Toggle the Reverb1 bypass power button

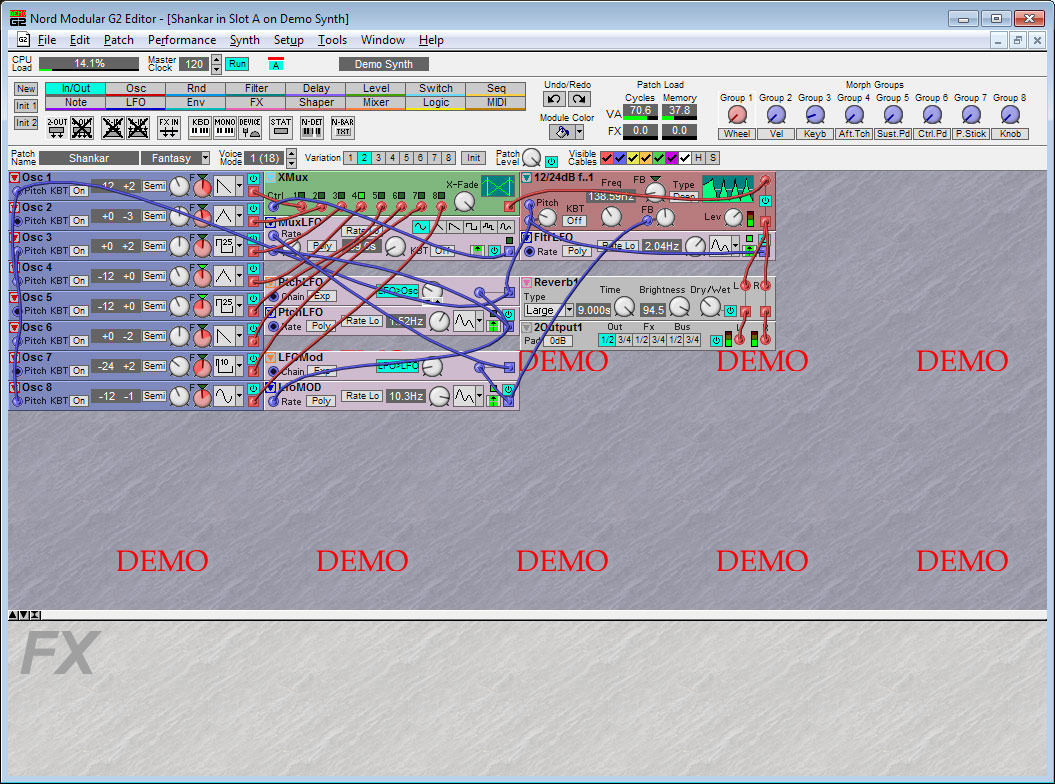[730, 311]
